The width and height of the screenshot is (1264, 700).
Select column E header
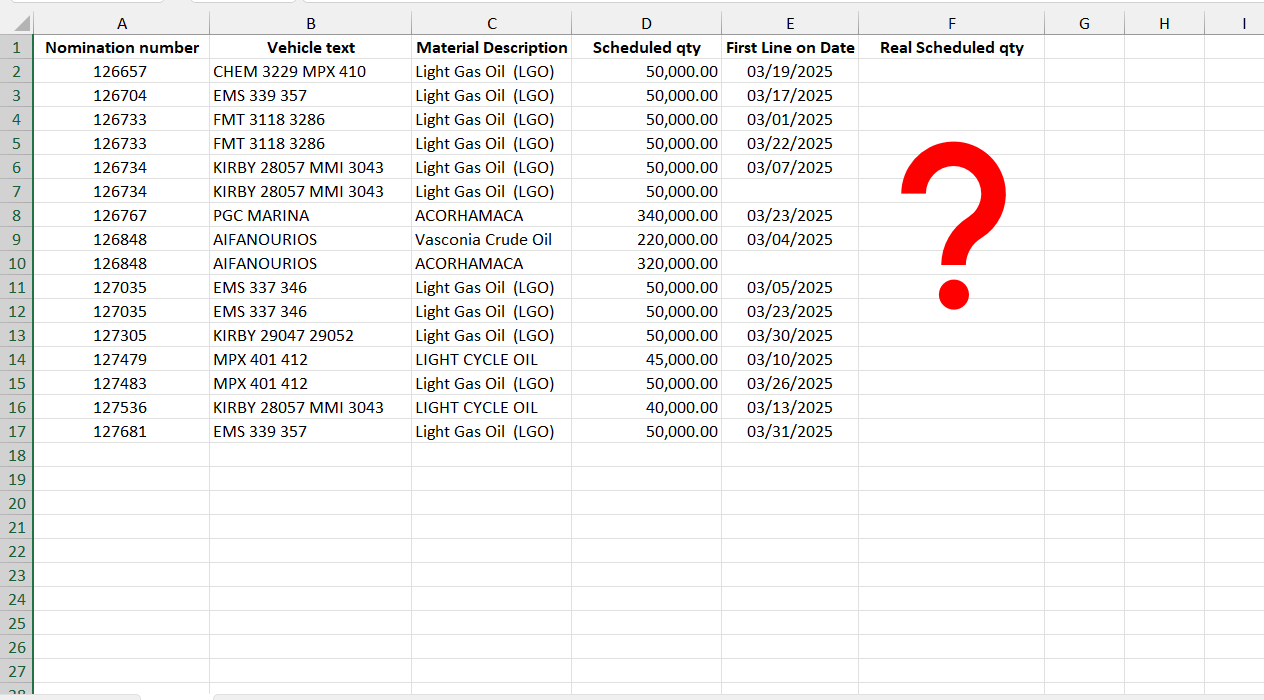coord(790,23)
